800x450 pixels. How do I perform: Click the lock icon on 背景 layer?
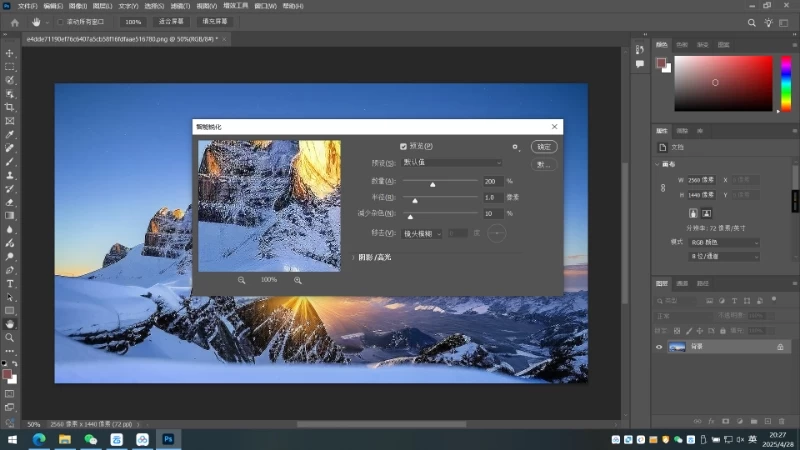coord(780,347)
